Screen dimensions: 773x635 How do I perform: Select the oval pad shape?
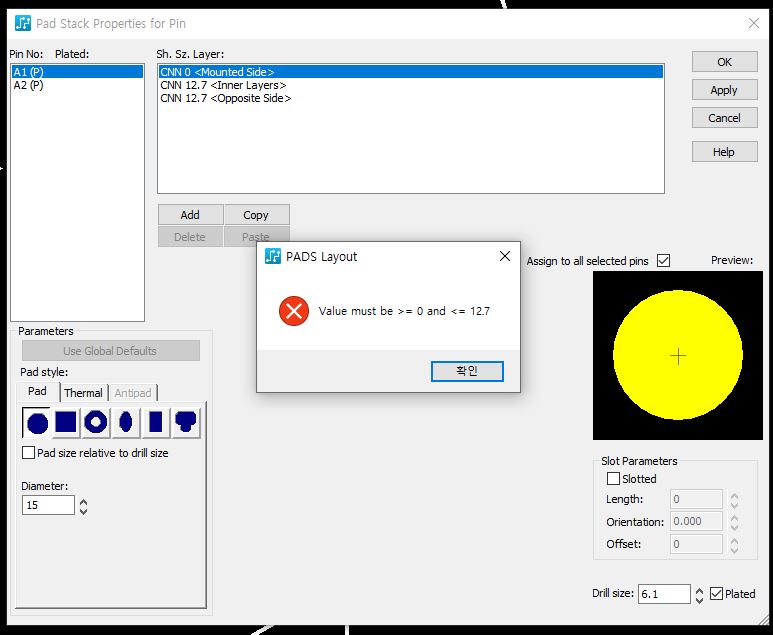[x=126, y=423]
